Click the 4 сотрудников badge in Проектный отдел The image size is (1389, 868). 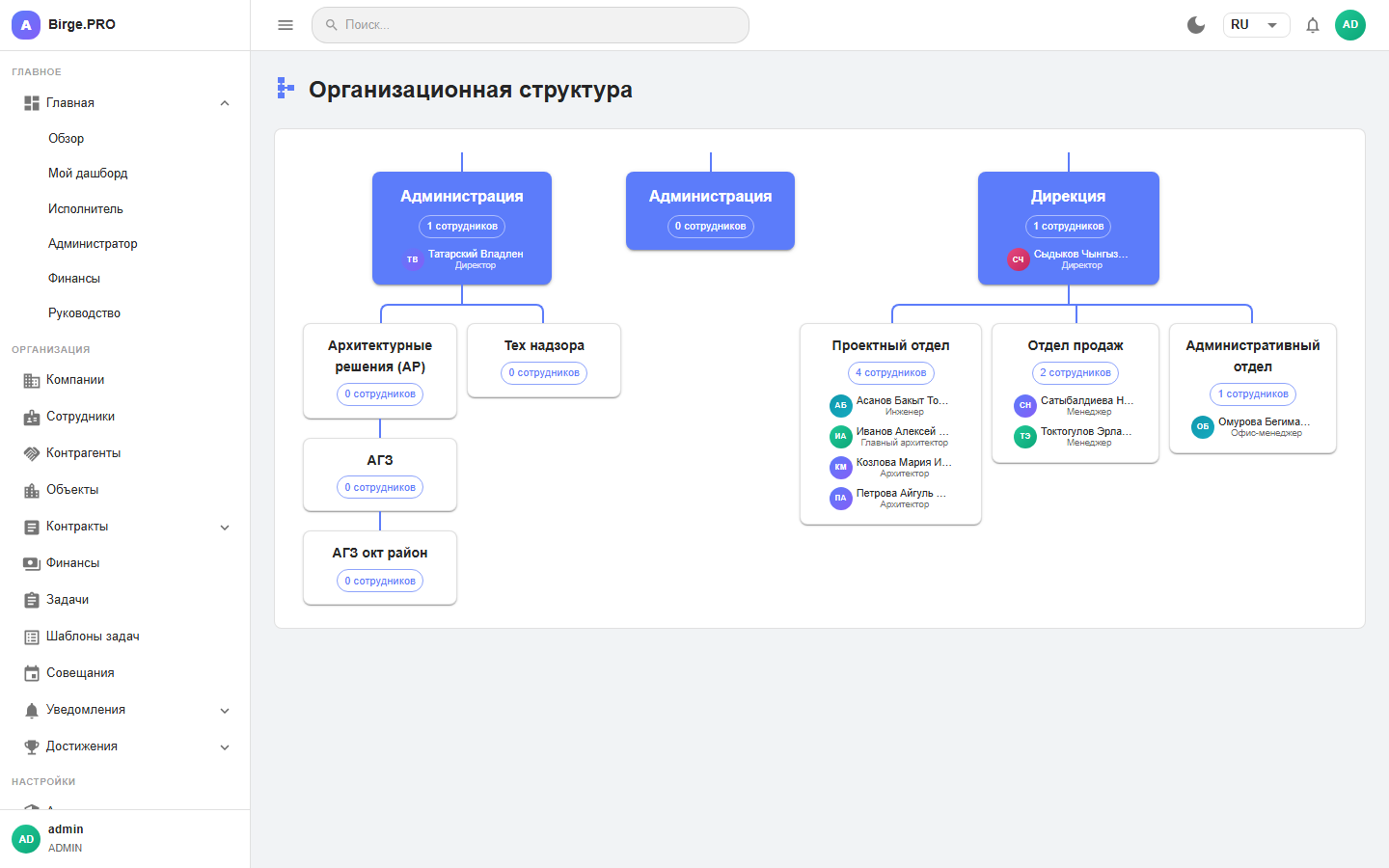(890, 373)
